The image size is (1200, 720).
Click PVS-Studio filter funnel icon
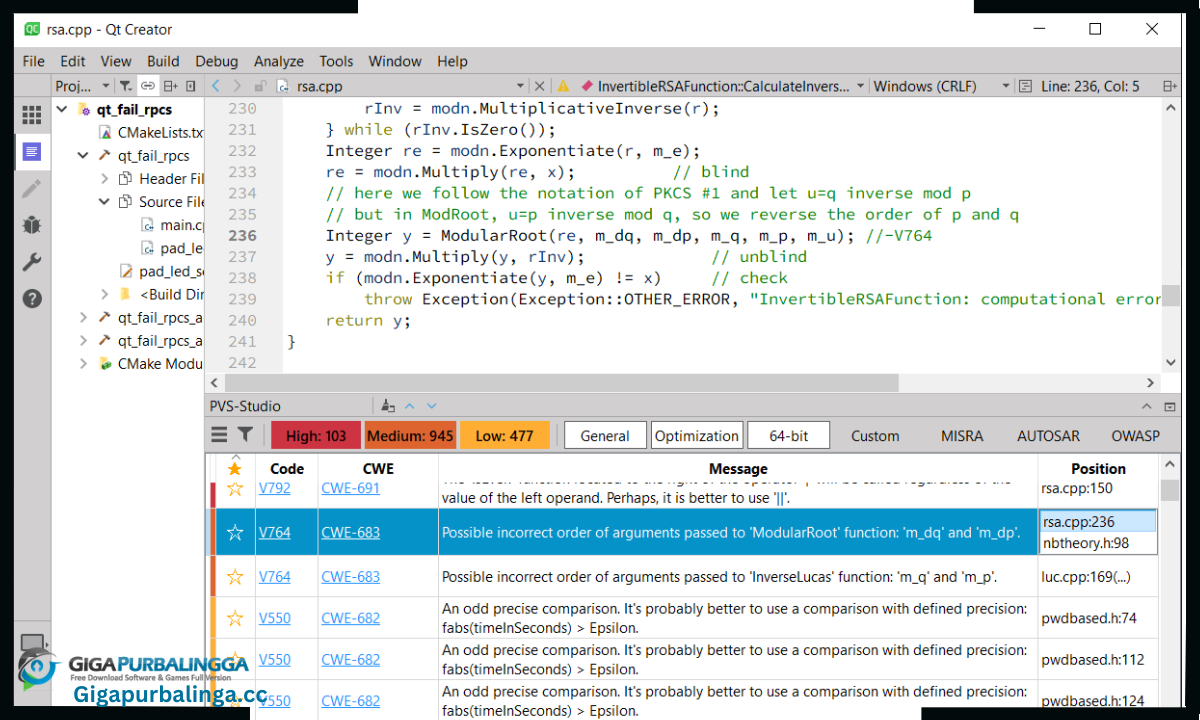click(x=245, y=435)
